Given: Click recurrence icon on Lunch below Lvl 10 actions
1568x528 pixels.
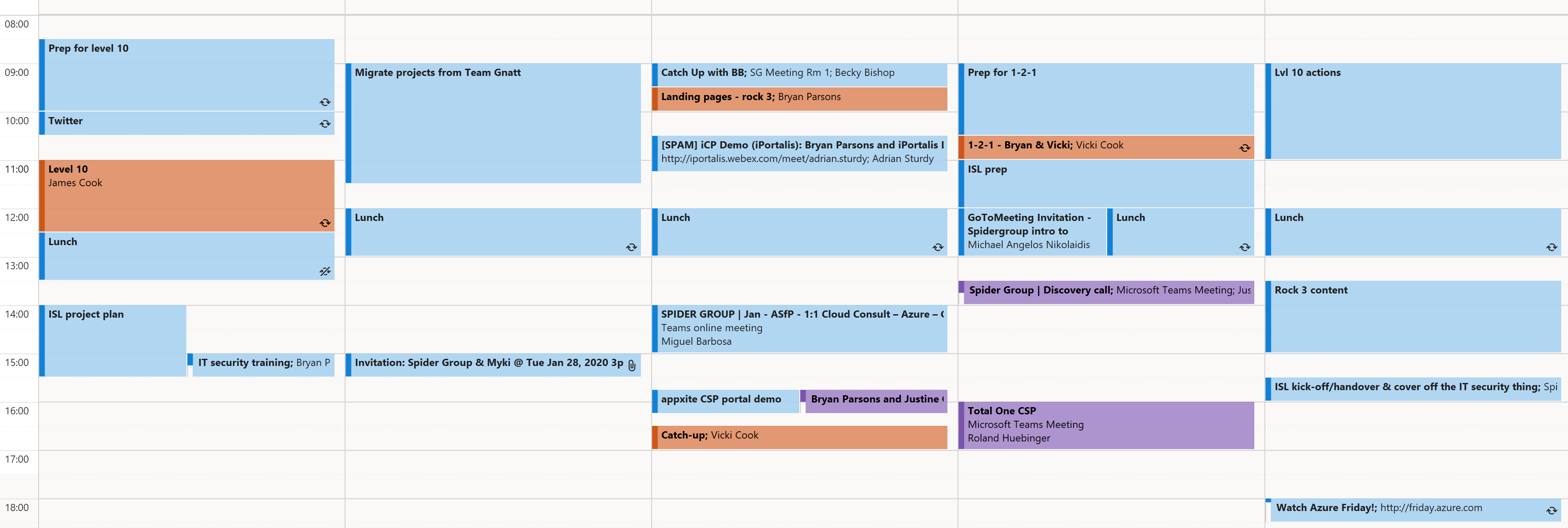Looking at the screenshot, I should click(x=1551, y=247).
